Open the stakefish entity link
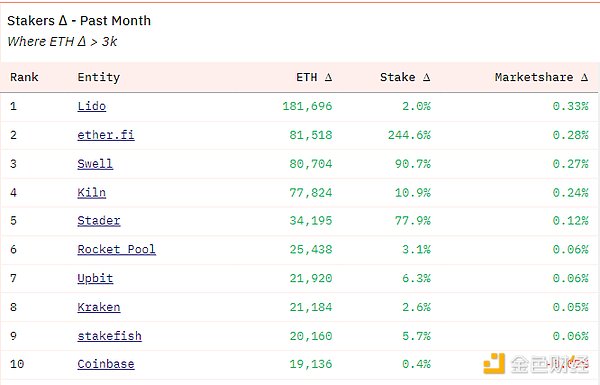 click(109, 336)
